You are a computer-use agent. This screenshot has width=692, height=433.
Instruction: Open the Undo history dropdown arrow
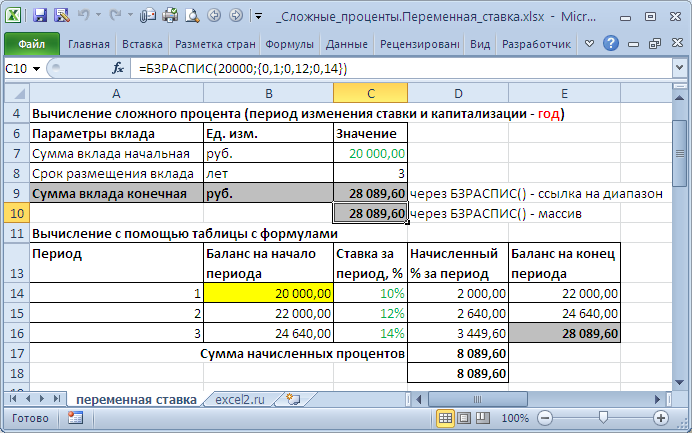98,15
